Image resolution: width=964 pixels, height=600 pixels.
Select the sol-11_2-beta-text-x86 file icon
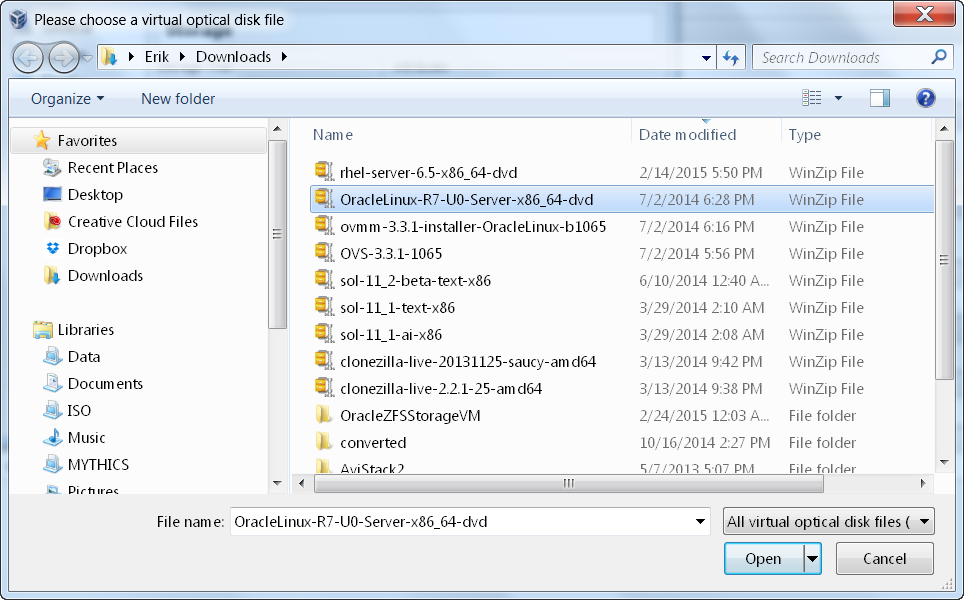[x=323, y=278]
